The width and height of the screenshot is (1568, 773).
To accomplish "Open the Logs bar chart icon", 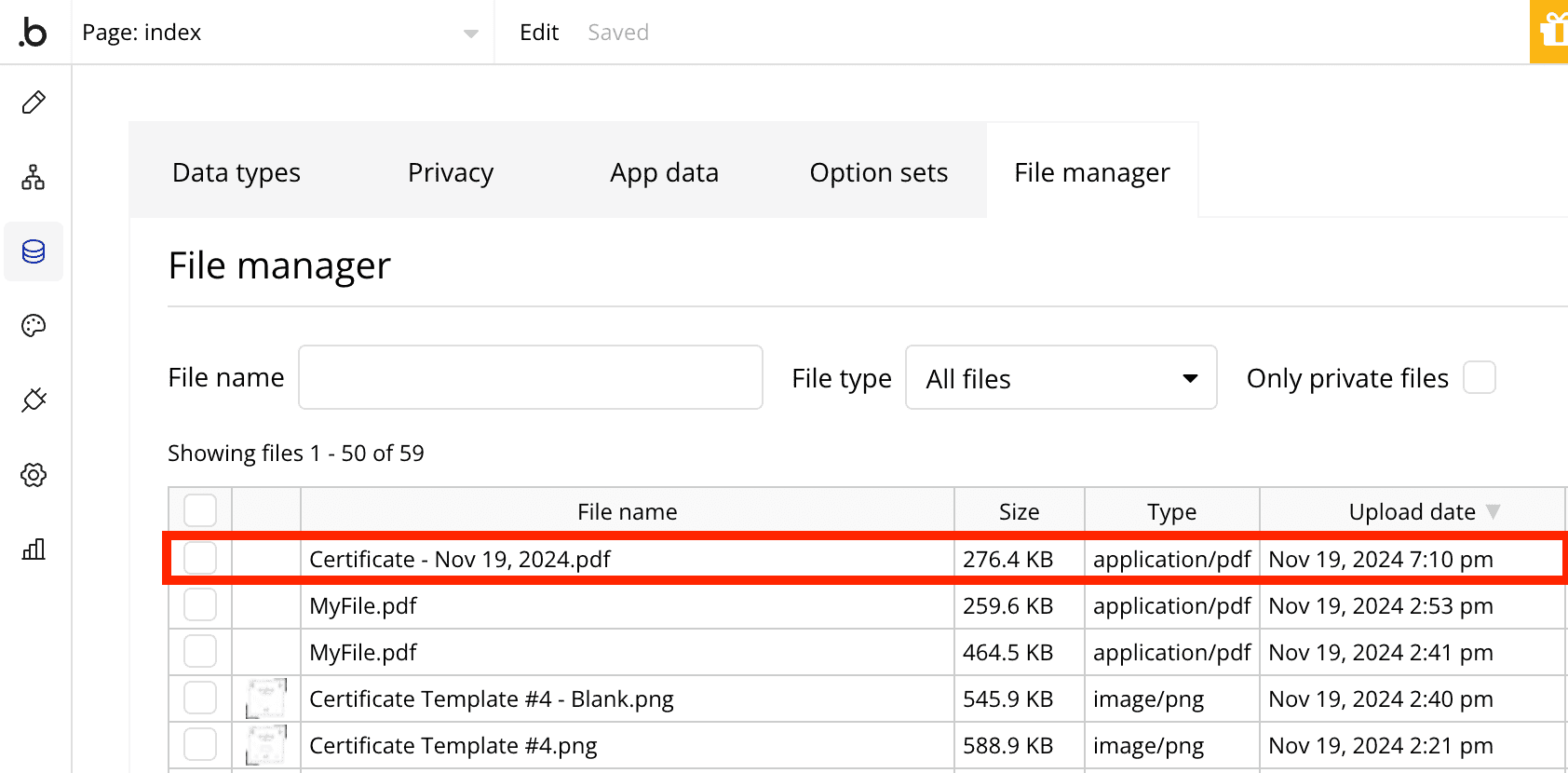I will coord(34,549).
